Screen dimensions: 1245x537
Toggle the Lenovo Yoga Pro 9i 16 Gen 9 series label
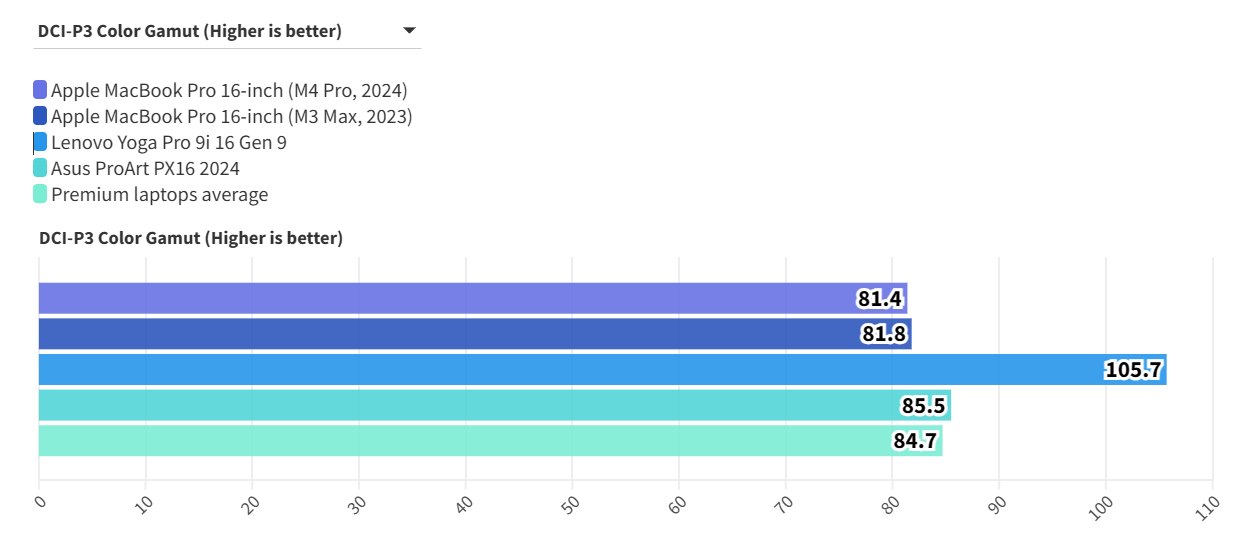169,142
